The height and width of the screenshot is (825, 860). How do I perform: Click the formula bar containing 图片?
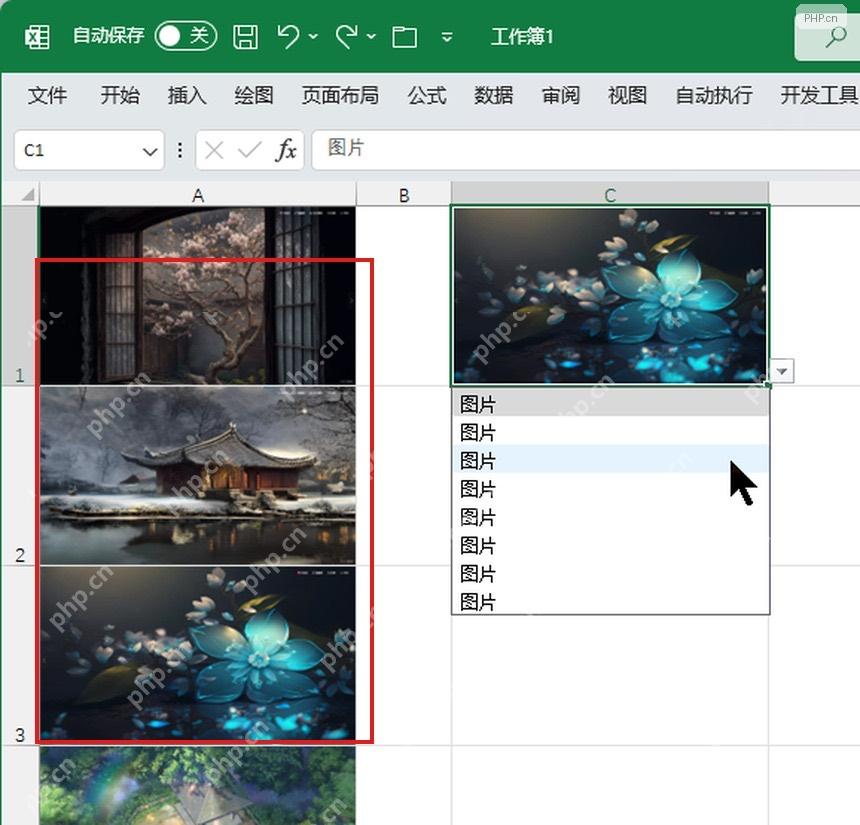coord(585,150)
